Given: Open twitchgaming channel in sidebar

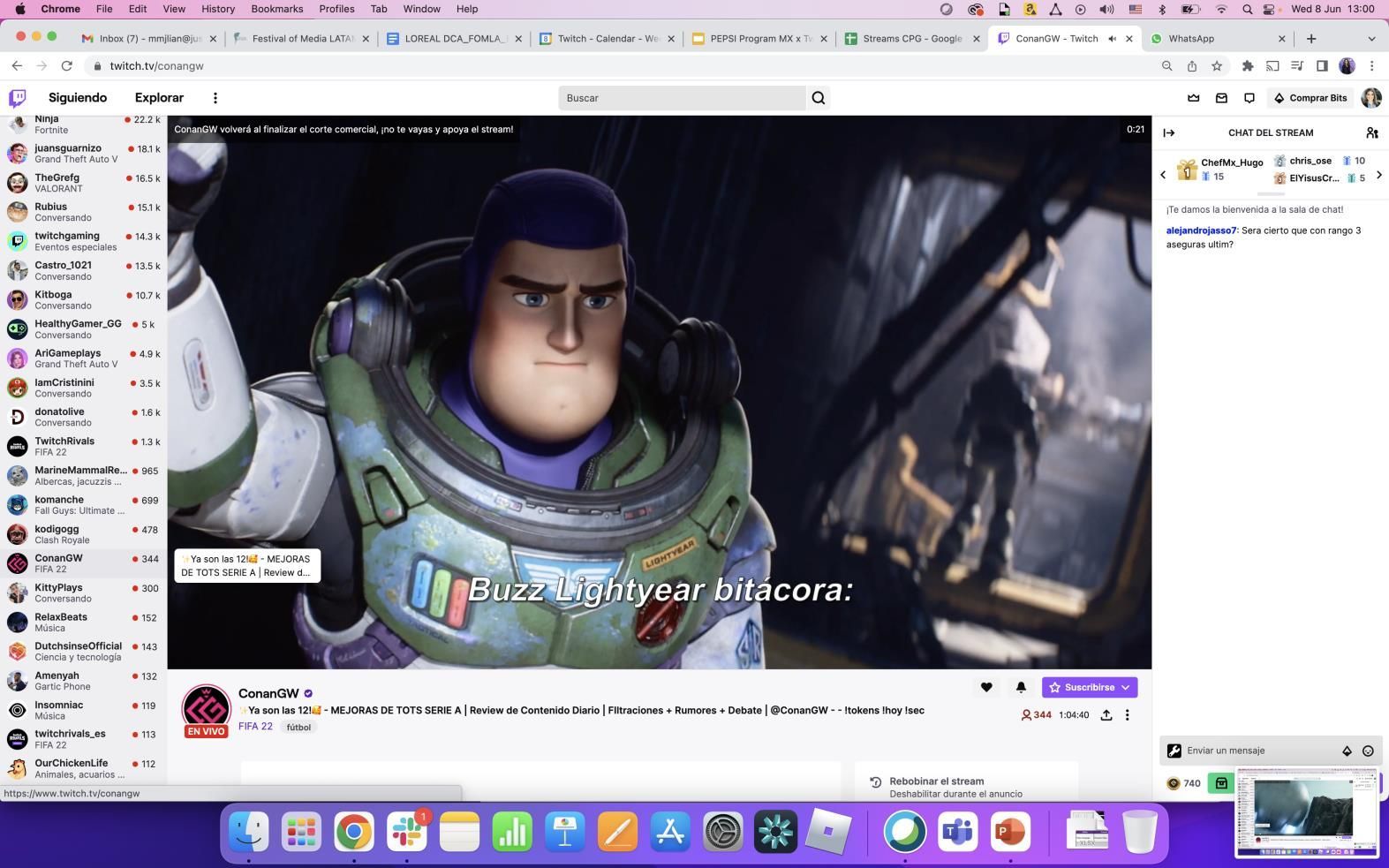Looking at the screenshot, I should (x=84, y=241).
